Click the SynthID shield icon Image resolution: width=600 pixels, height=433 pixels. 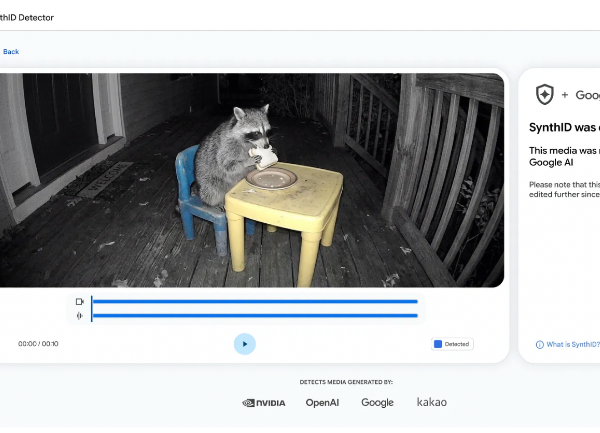[545, 94]
